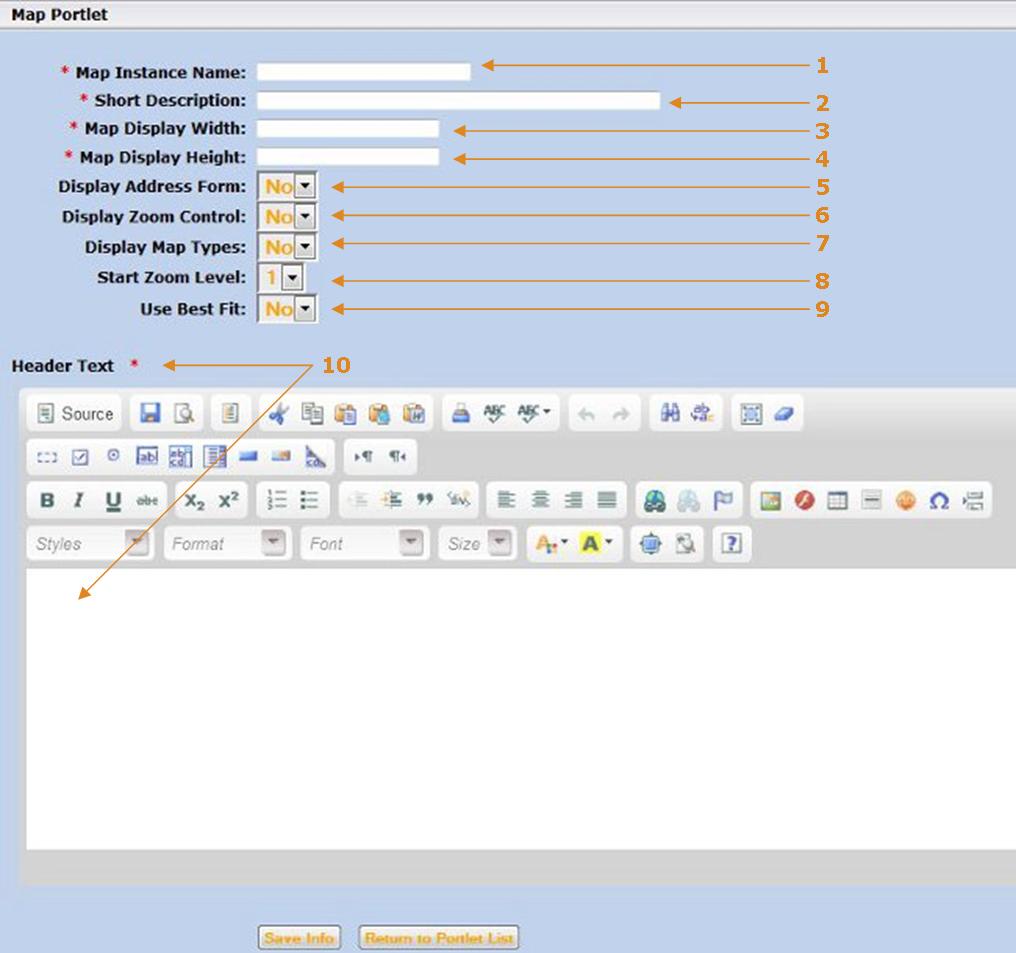Cut selection with the scissors icon

(x=279, y=413)
